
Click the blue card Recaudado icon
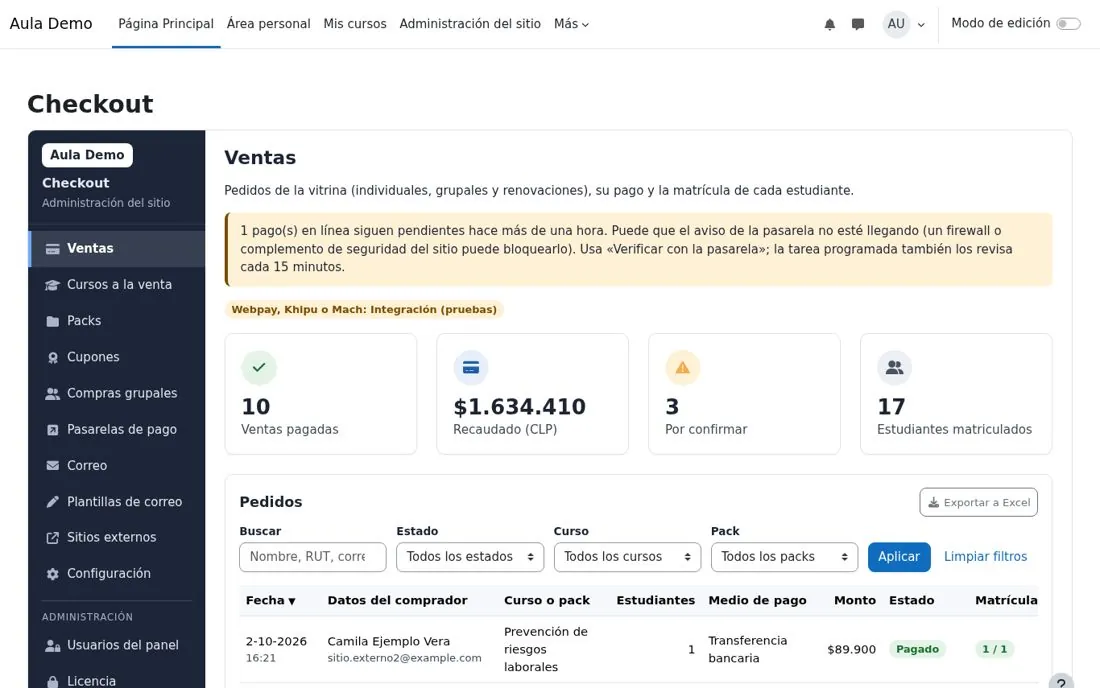tap(471, 367)
